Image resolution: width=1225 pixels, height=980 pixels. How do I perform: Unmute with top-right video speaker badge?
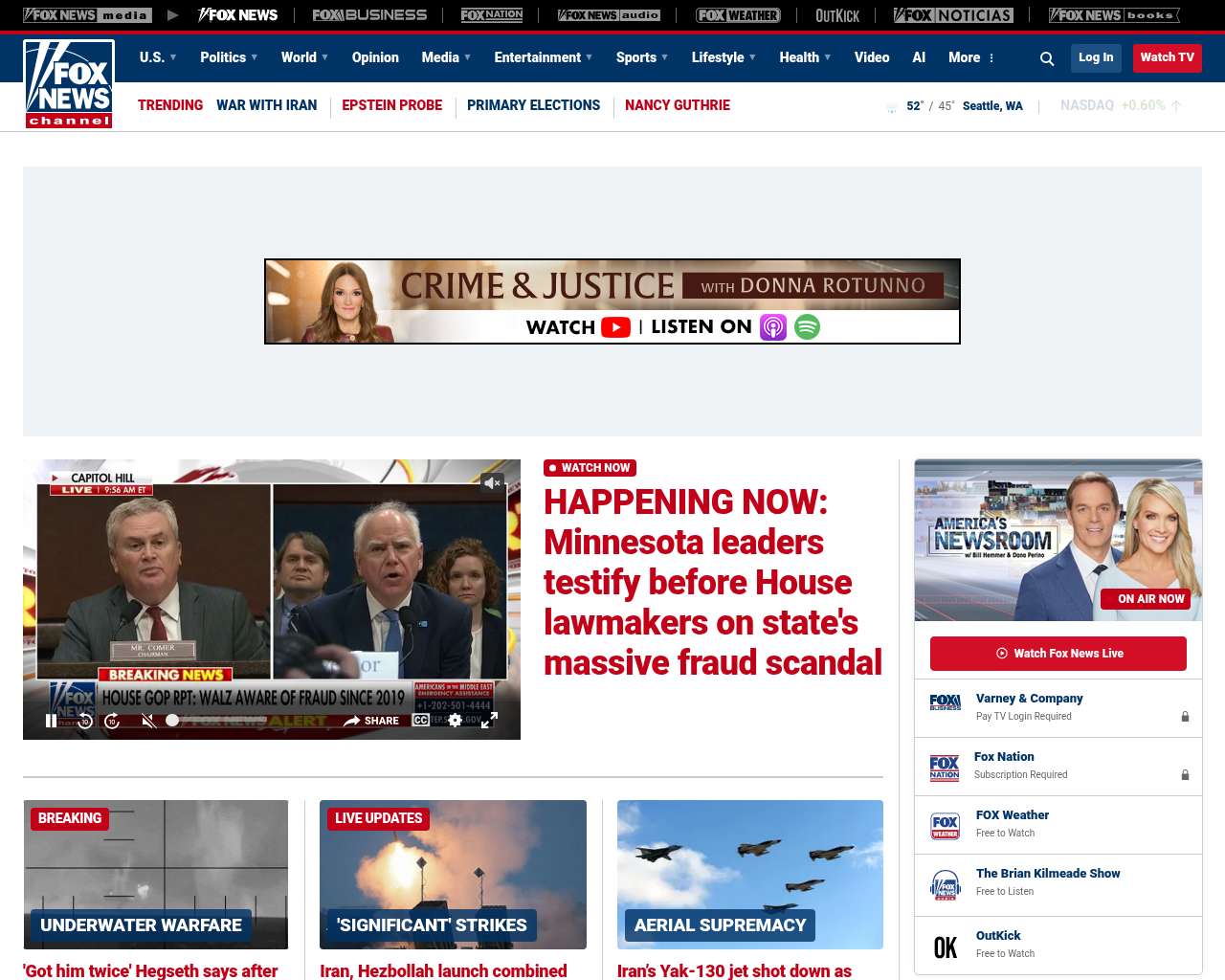pyautogui.click(x=492, y=483)
